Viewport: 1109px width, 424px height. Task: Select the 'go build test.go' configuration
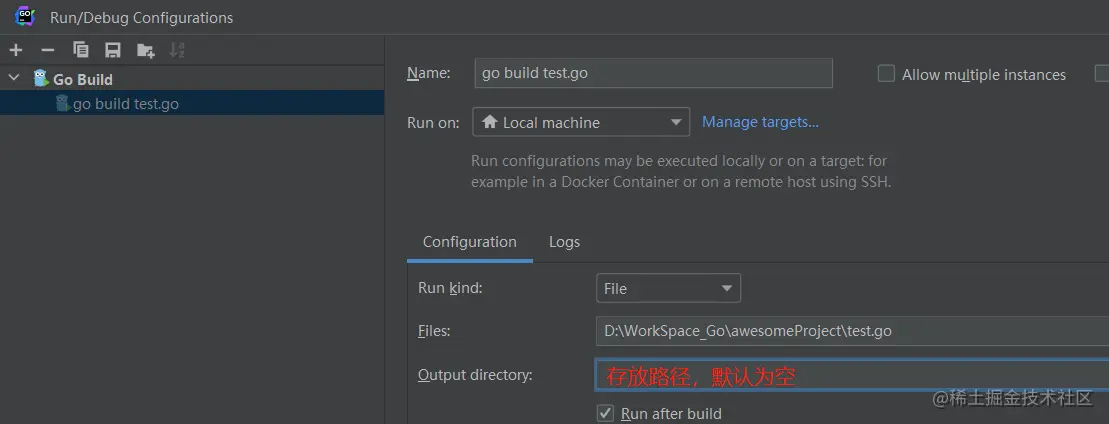pos(192,103)
